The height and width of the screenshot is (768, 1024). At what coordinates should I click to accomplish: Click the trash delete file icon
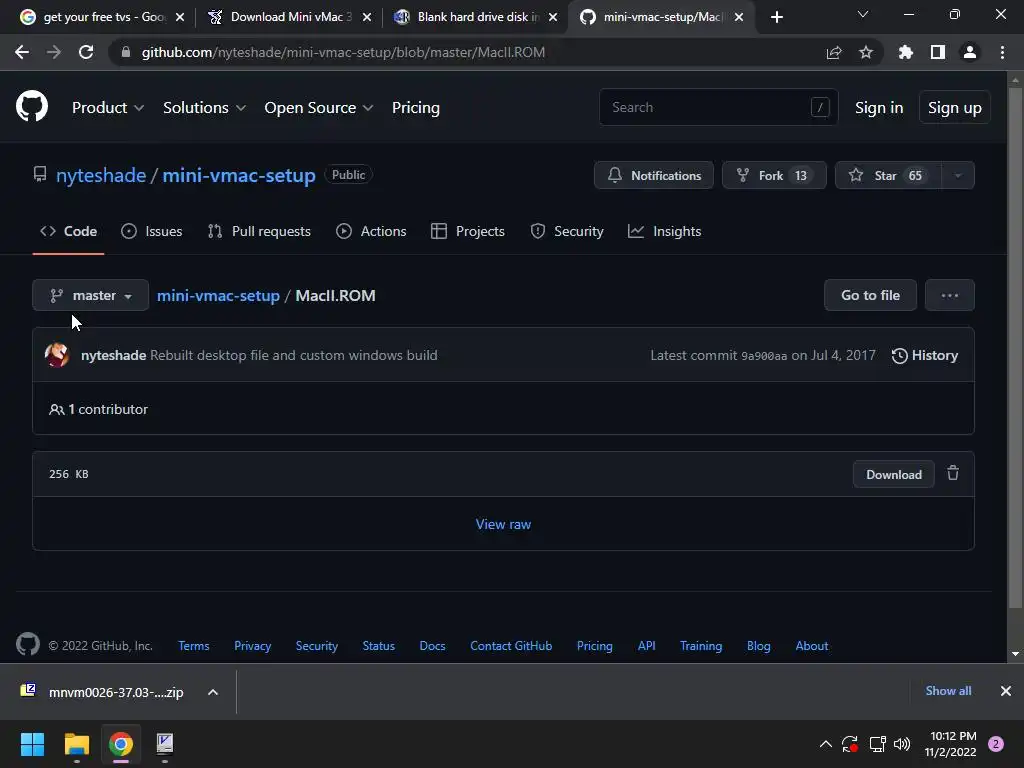click(953, 473)
